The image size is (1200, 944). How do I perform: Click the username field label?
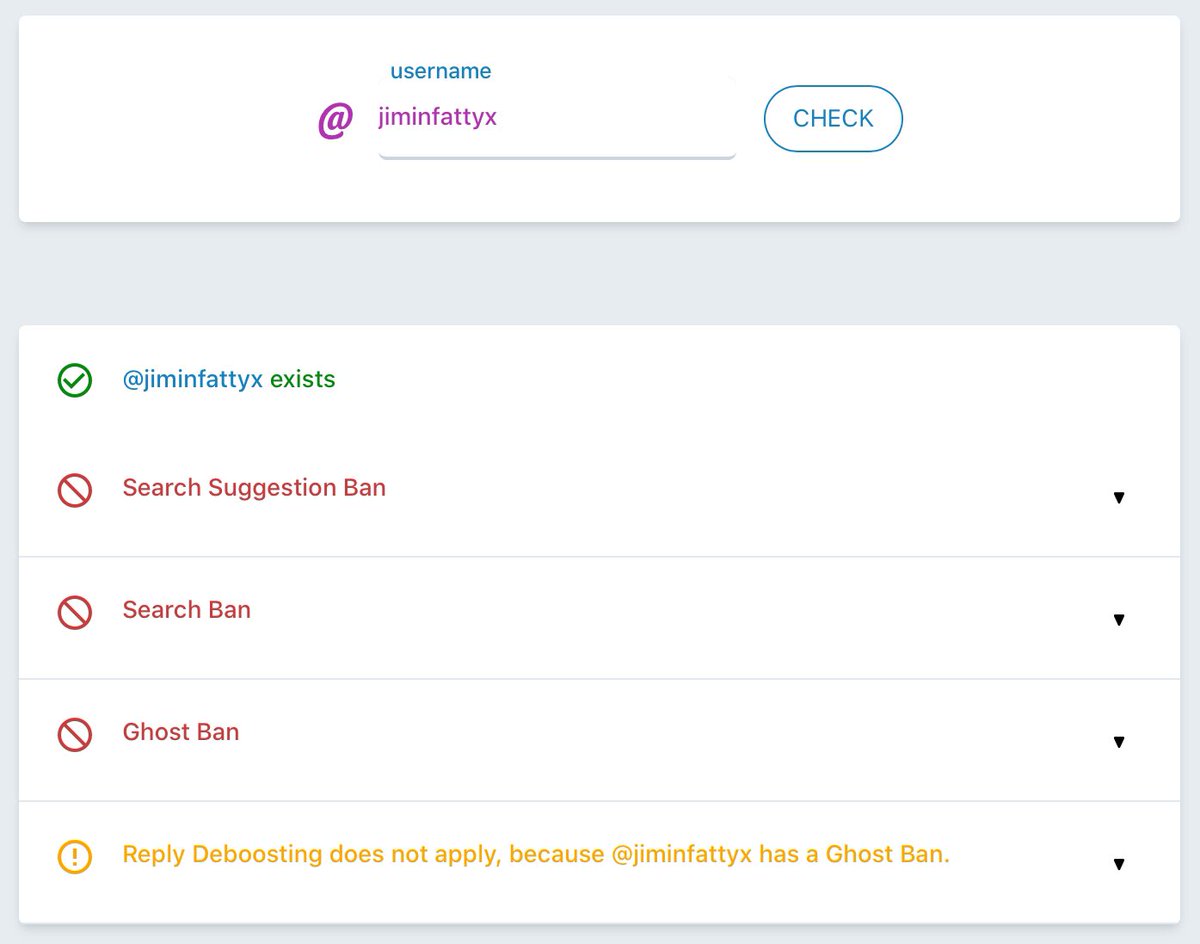click(441, 71)
